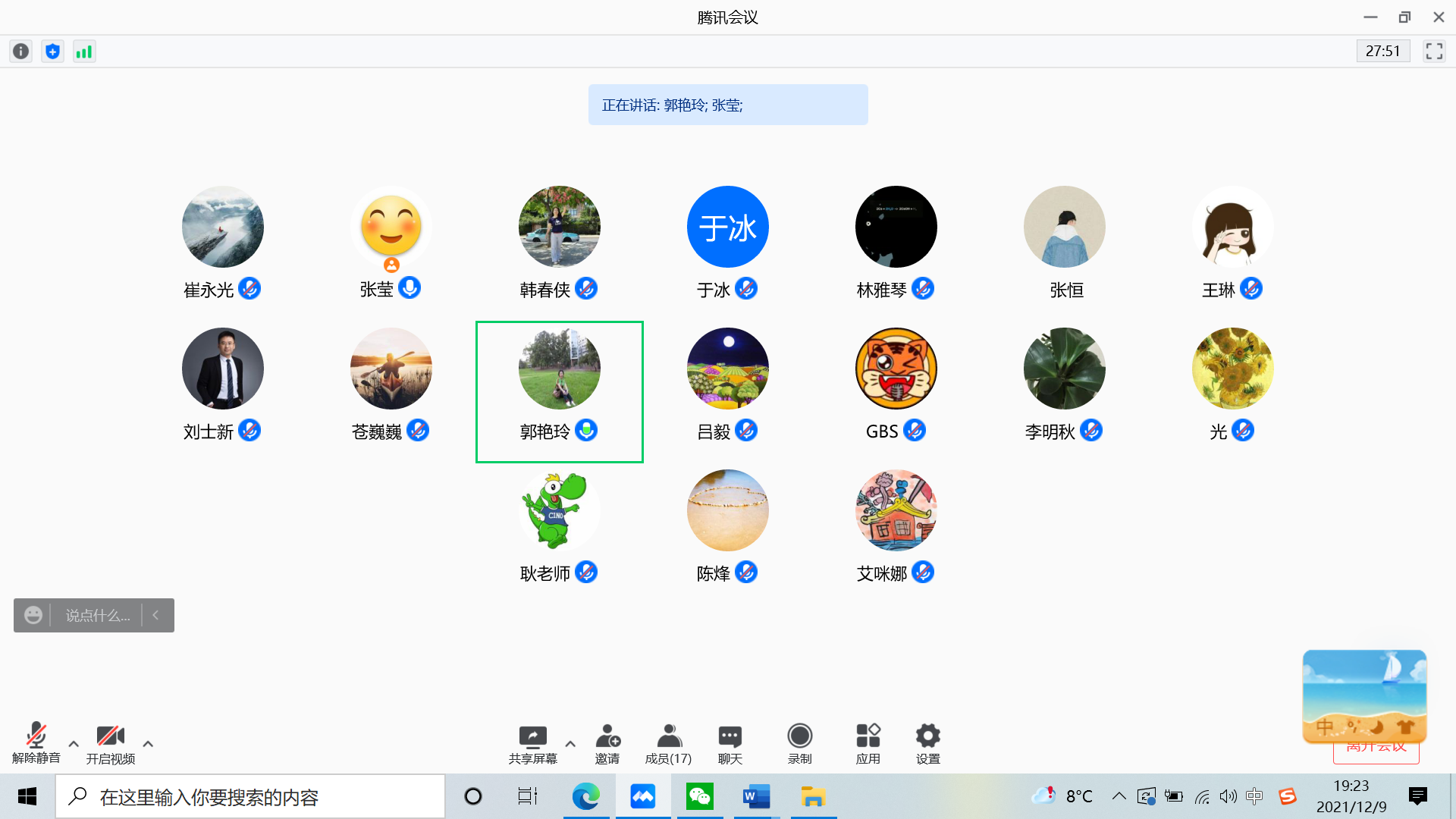1456x819 pixels.
Task: Open Task View on taskbar
Action: (528, 796)
